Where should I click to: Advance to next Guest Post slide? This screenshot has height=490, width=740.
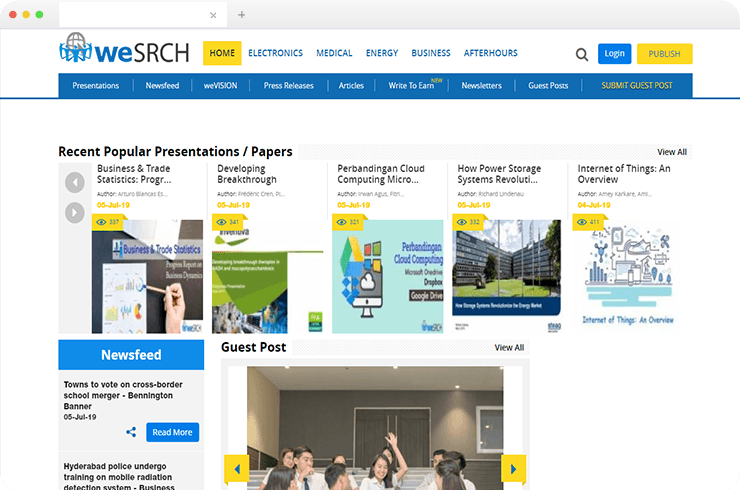[513, 468]
